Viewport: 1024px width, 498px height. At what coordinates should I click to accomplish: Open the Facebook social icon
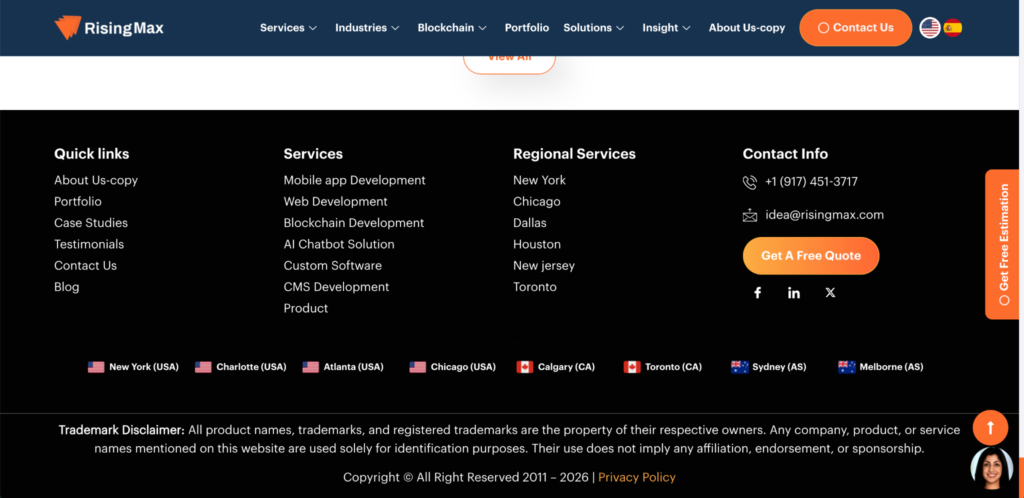758,293
